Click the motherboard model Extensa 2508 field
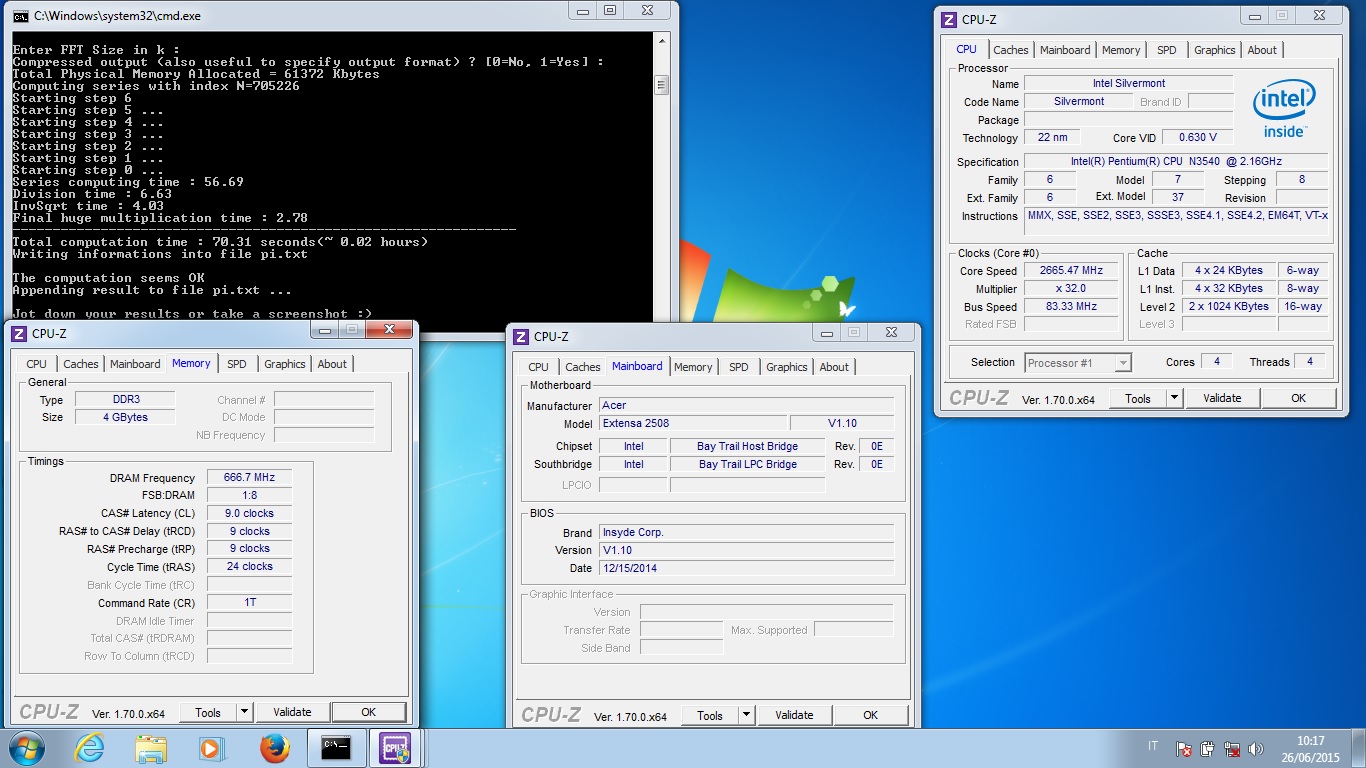1366x768 pixels. 692,423
